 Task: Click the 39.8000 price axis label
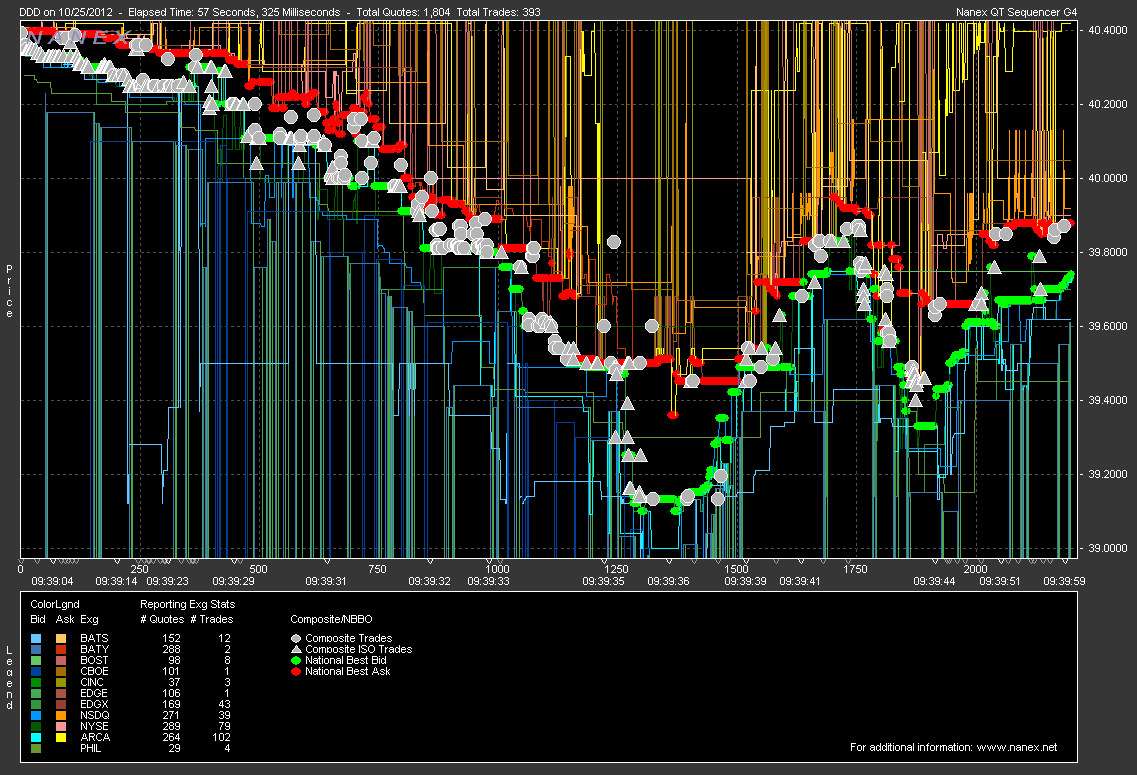[1107, 252]
